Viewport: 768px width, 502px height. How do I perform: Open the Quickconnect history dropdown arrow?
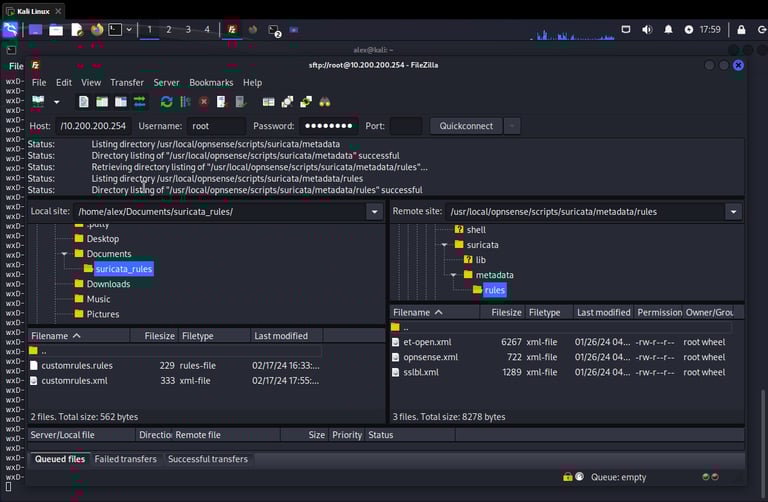click(x=512, y=126)
